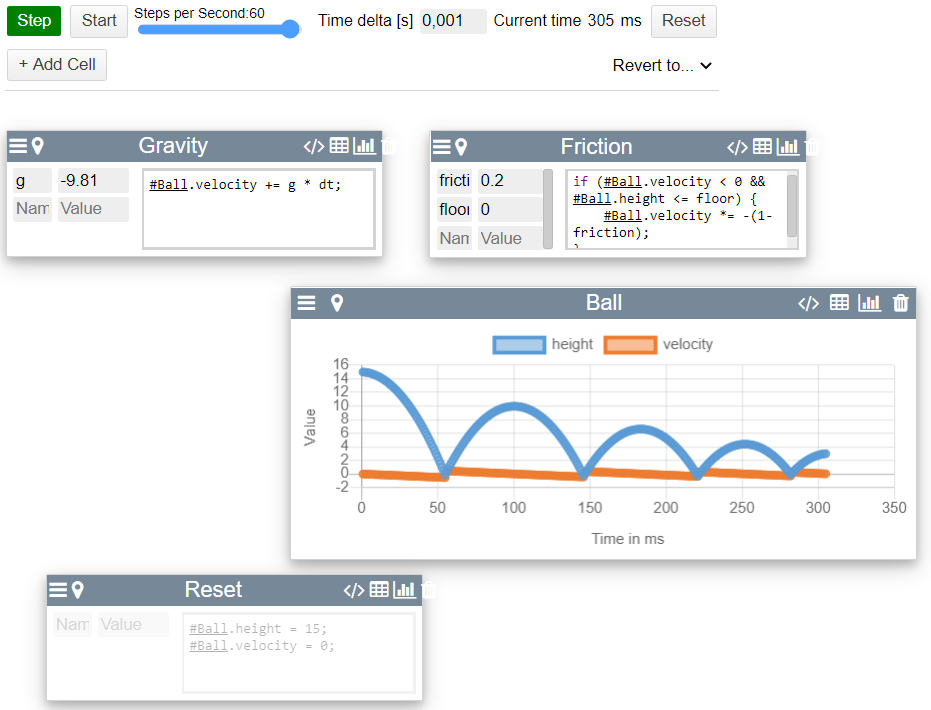Click the Steps per Second slider handle

tap(291, 29)
